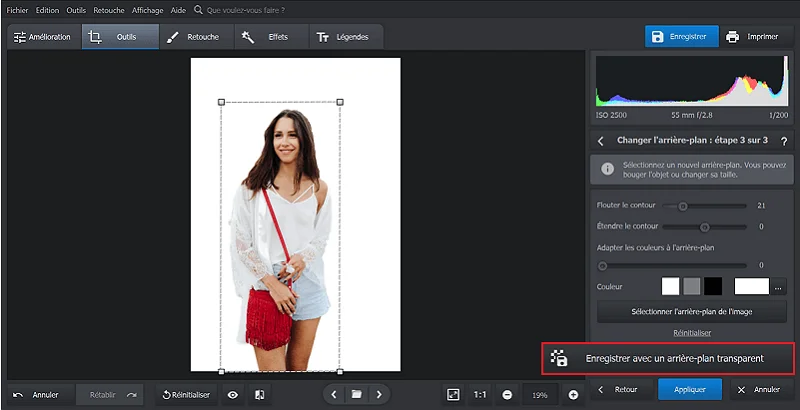Image resolution: width=800 pixels, height=410 pixels.
Task: Open the Aide menu
Action: (x=178, y=10)
